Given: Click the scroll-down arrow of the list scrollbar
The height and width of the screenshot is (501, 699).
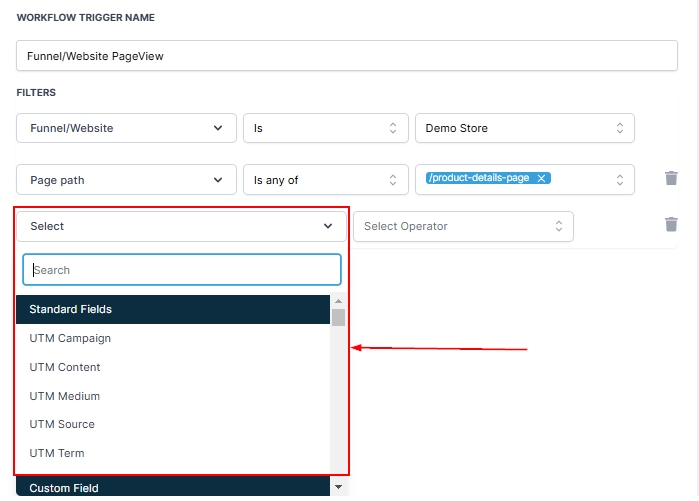Looking at the screenshot, I should click(x=338, y=487).
